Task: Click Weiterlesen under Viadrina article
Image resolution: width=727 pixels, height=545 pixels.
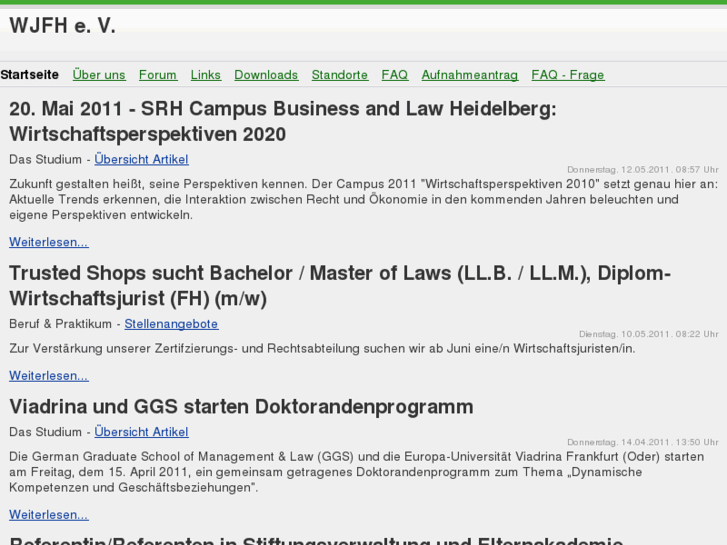Action: [49, 514]
